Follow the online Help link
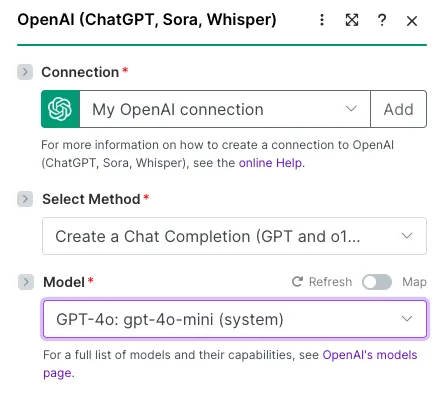Image resolution: width=443 pixels, height=394 pixels. click(x=270, y=163)
